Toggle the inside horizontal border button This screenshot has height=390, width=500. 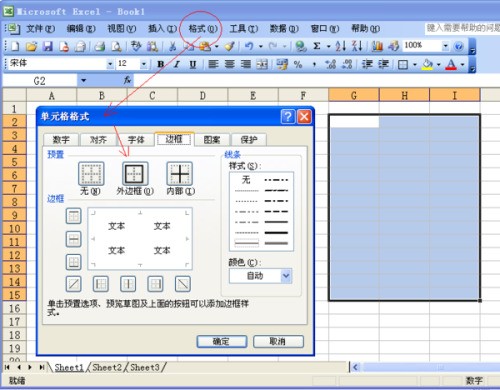74,239
